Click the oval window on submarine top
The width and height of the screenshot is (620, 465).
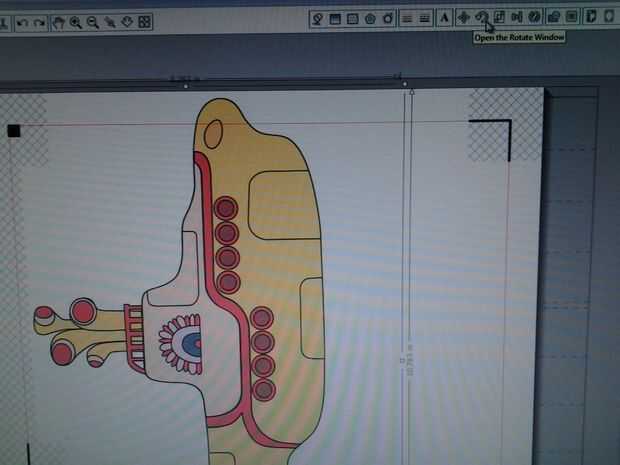pos(214,134)
